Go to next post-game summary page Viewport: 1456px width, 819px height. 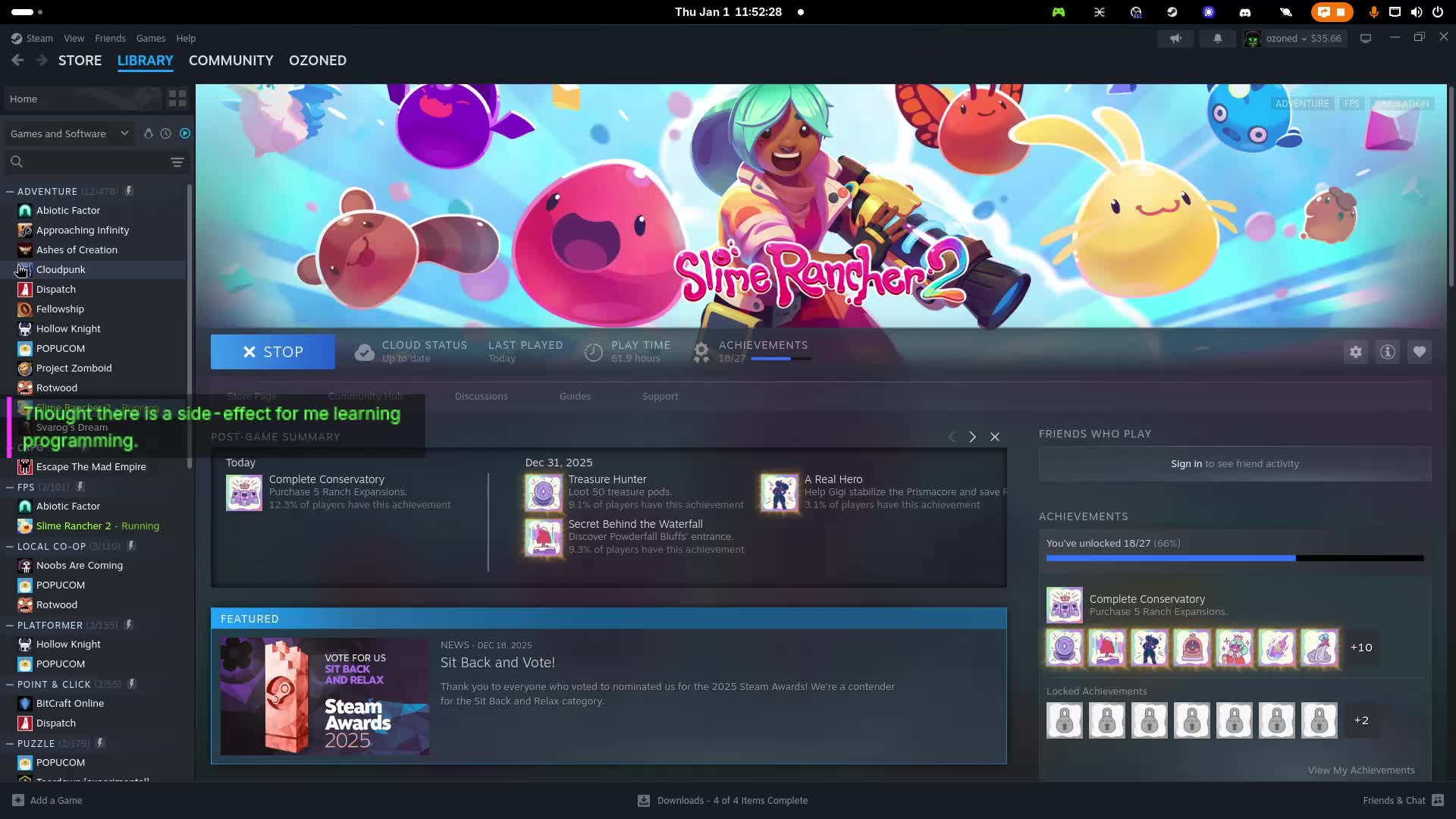point(972,437)
